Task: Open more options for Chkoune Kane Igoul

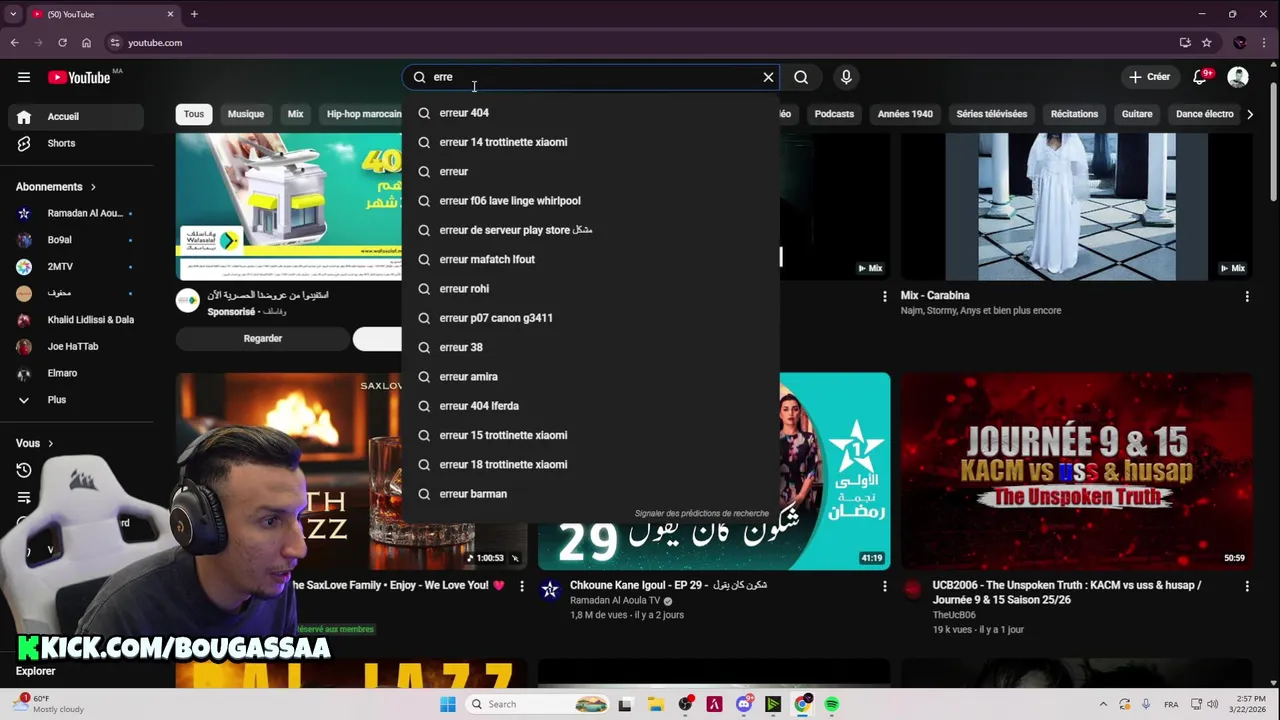Action: [884, 586]
